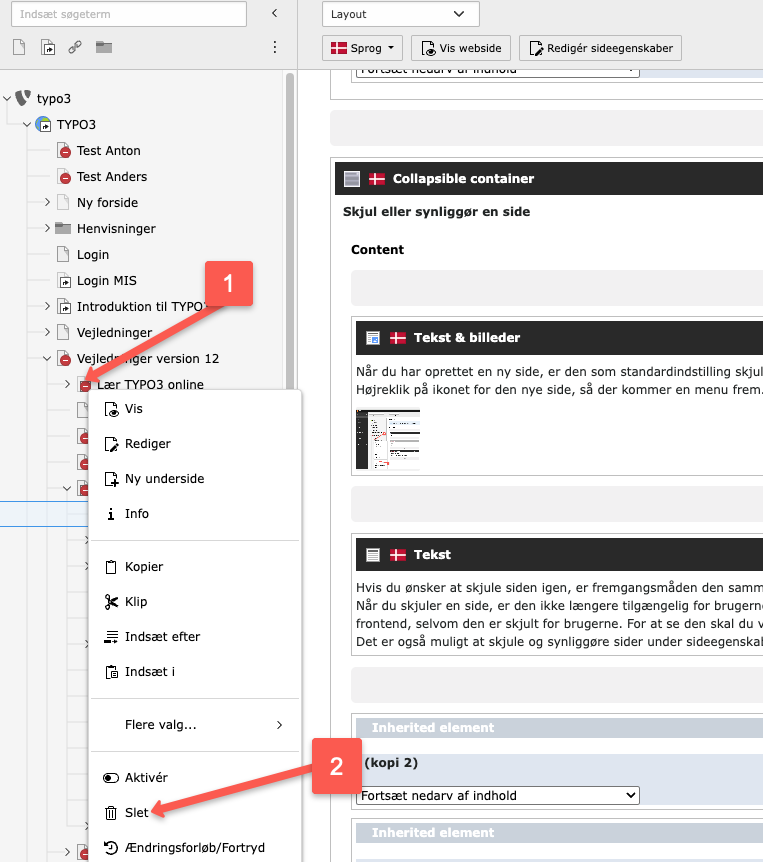Select Aktivér to enable the page
The width and height of the screenshot is (763, 862).
pos(147,778)
